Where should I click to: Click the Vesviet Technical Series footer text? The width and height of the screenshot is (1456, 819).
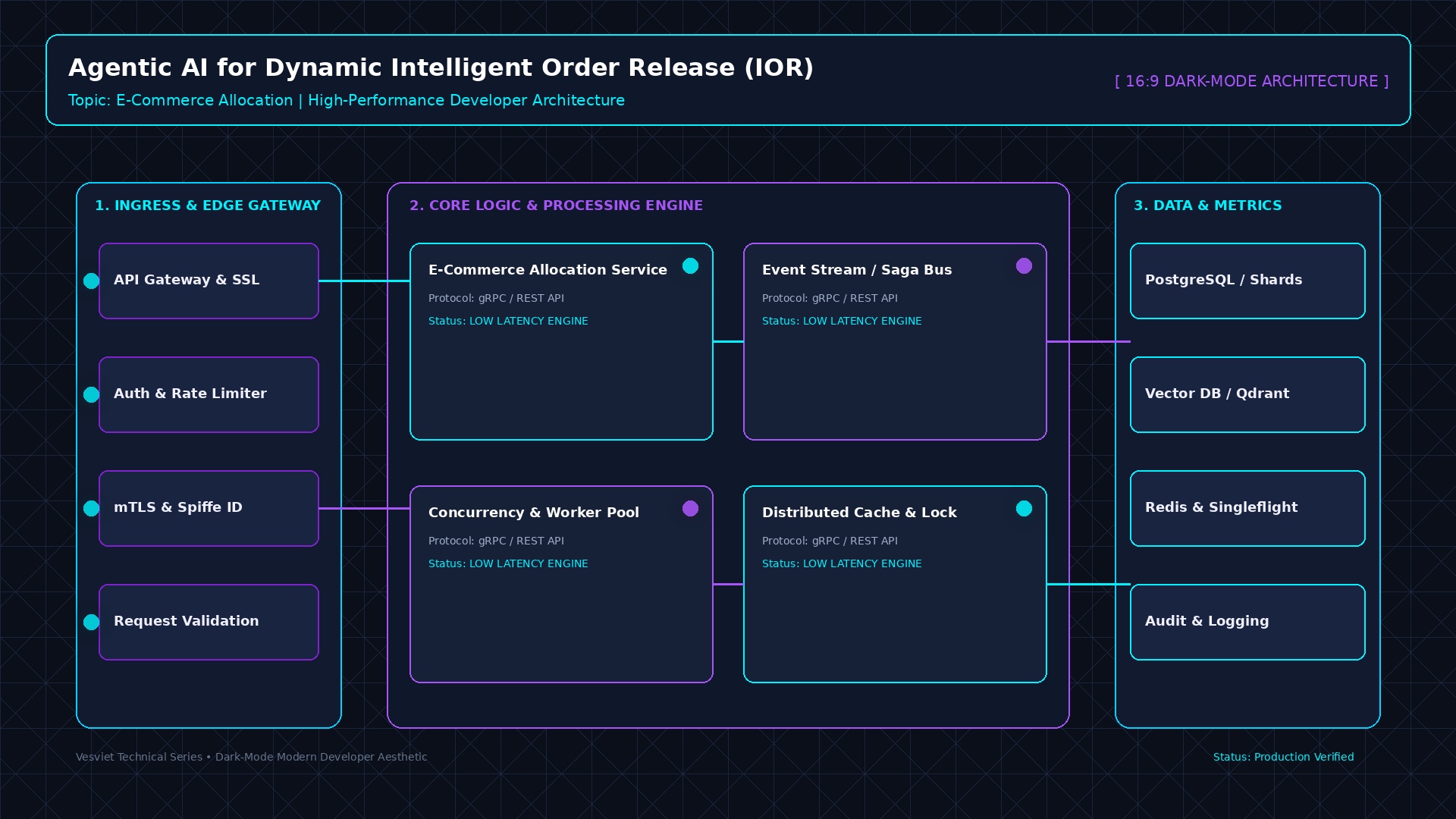tap(251, 757)
